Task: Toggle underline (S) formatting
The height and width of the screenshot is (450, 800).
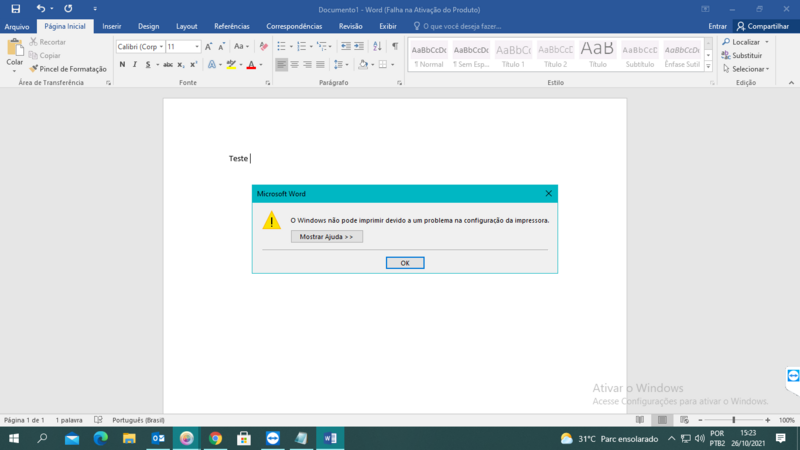Action: [x=148, y=64]
